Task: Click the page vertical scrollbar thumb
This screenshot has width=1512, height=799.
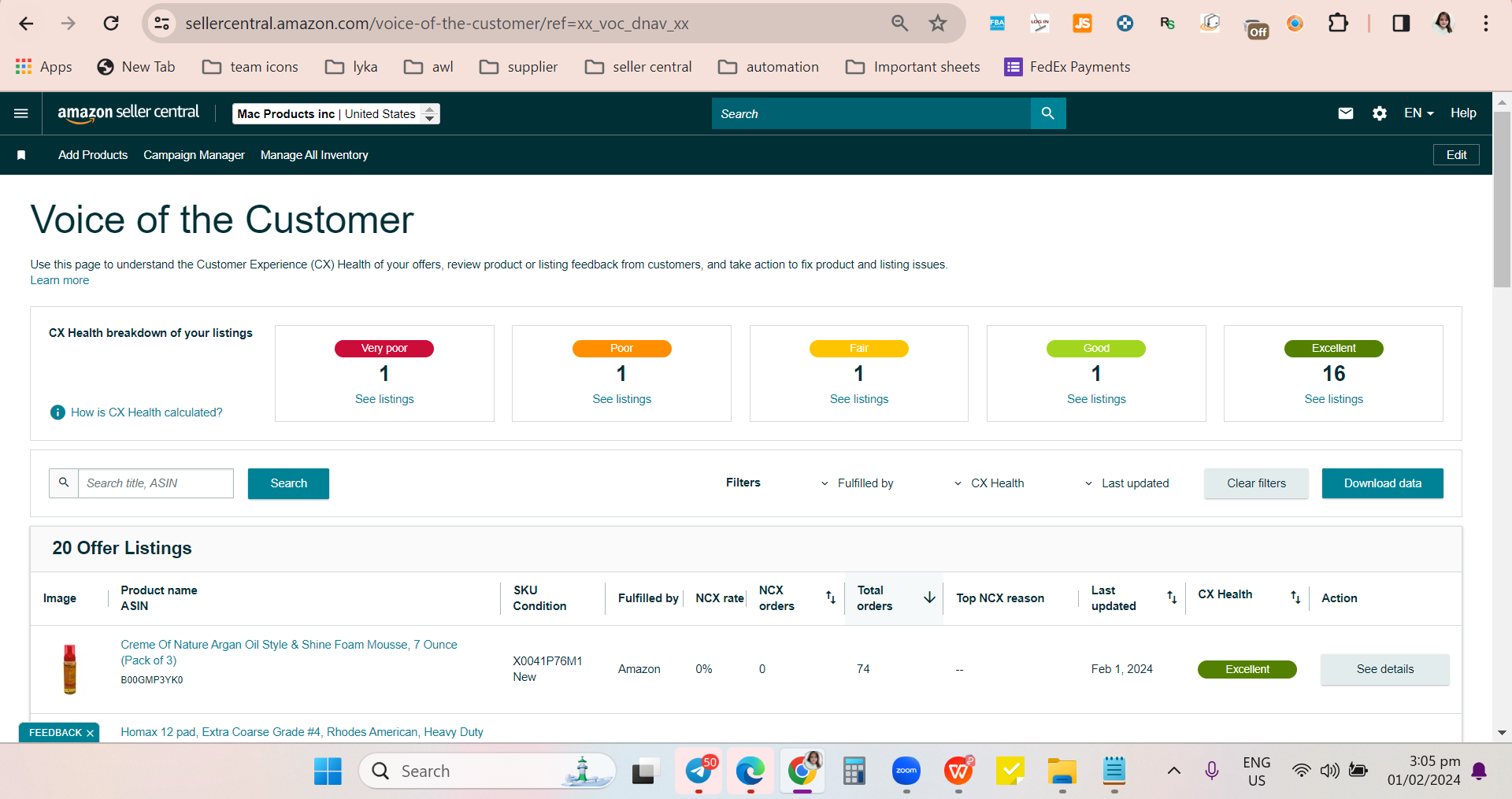Action: (x=1502, y=200)
